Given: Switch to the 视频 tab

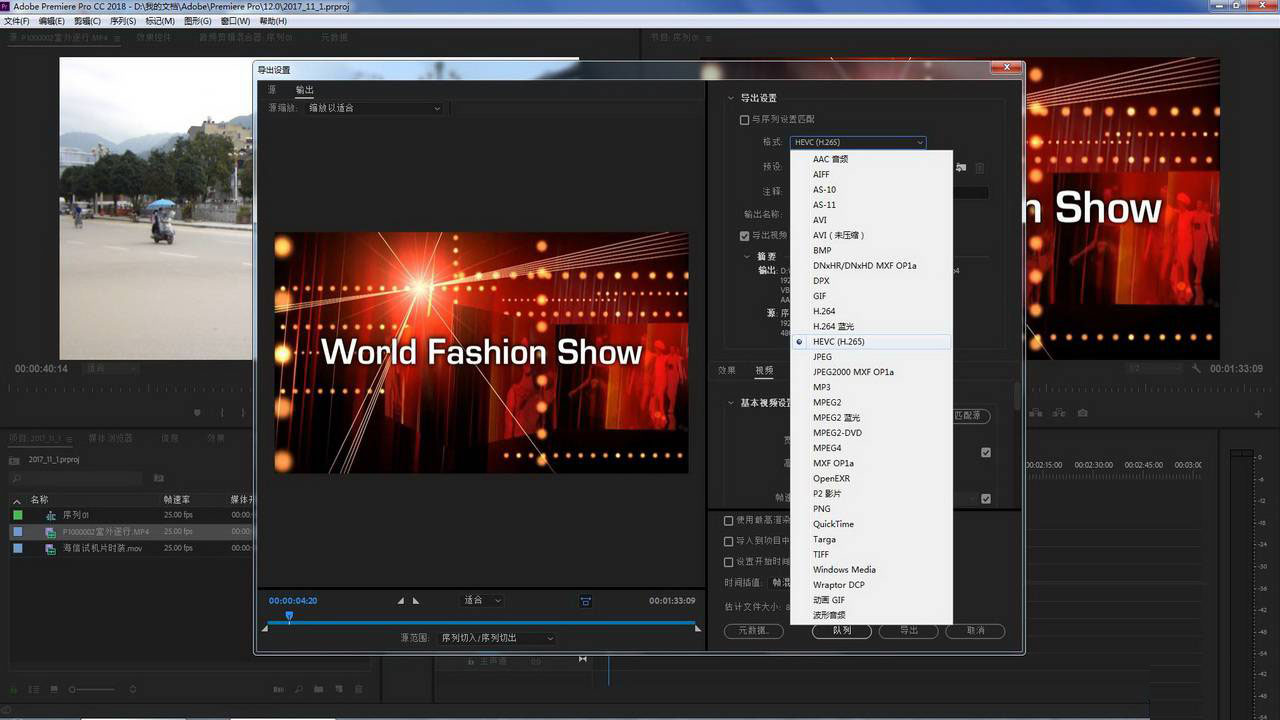Looking at the screenshot, I should 764,371.
